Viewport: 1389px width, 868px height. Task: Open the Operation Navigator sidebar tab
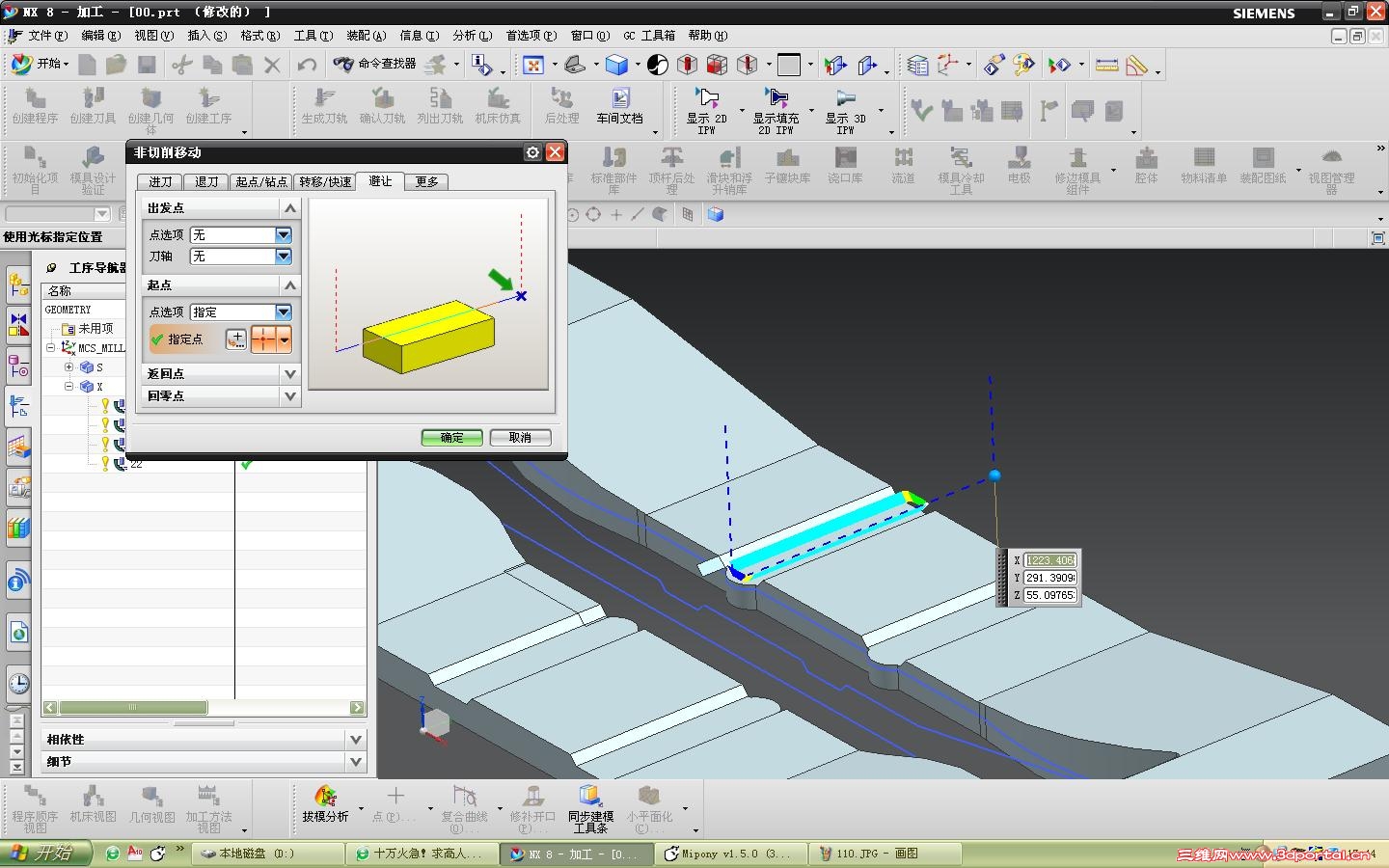point(18,406)
